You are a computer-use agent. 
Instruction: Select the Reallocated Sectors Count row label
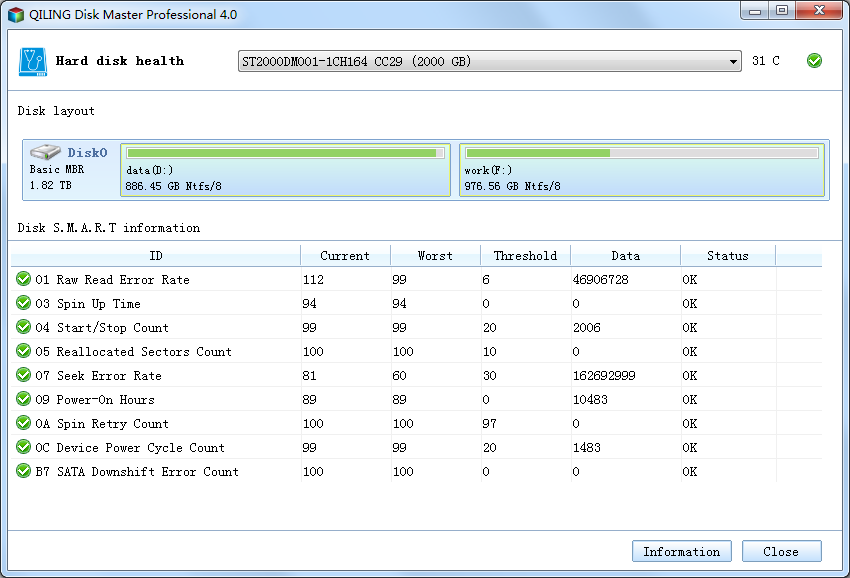133,351
